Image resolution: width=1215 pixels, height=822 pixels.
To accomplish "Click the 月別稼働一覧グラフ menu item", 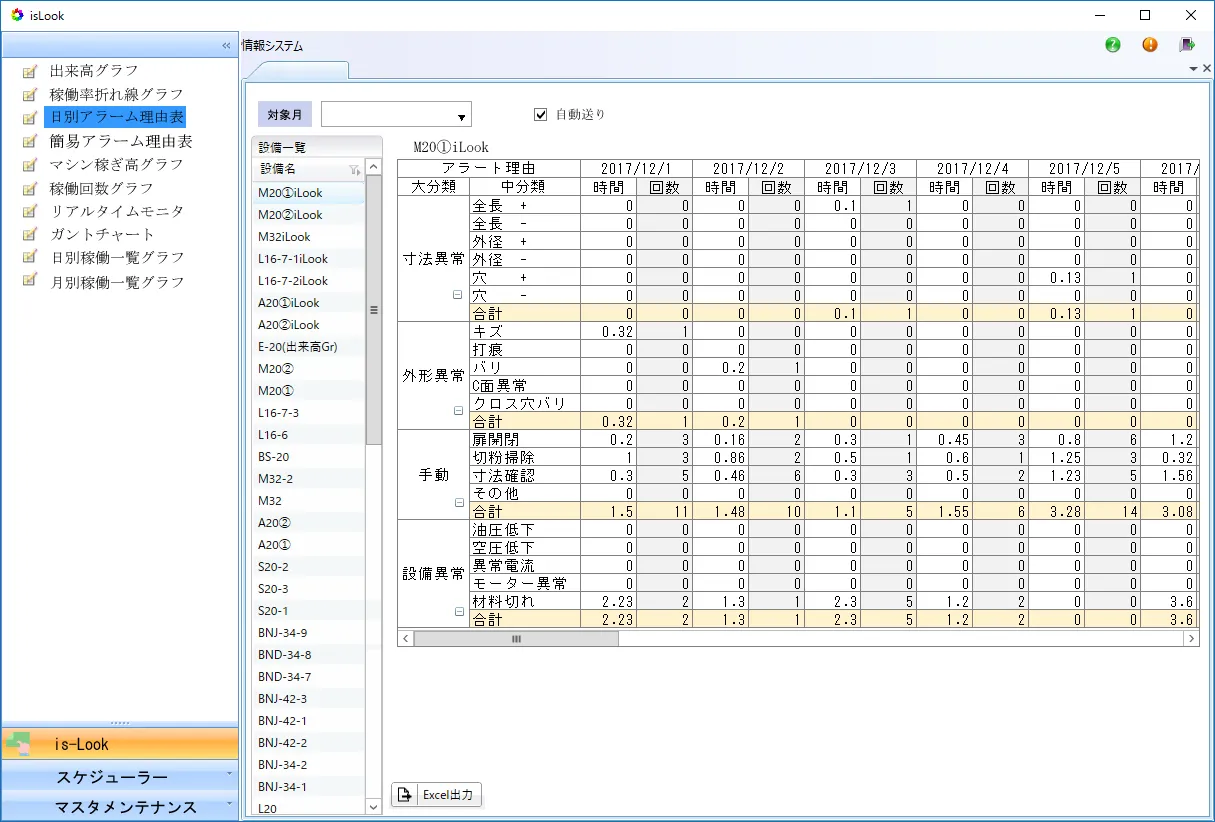I will (116, 282).
